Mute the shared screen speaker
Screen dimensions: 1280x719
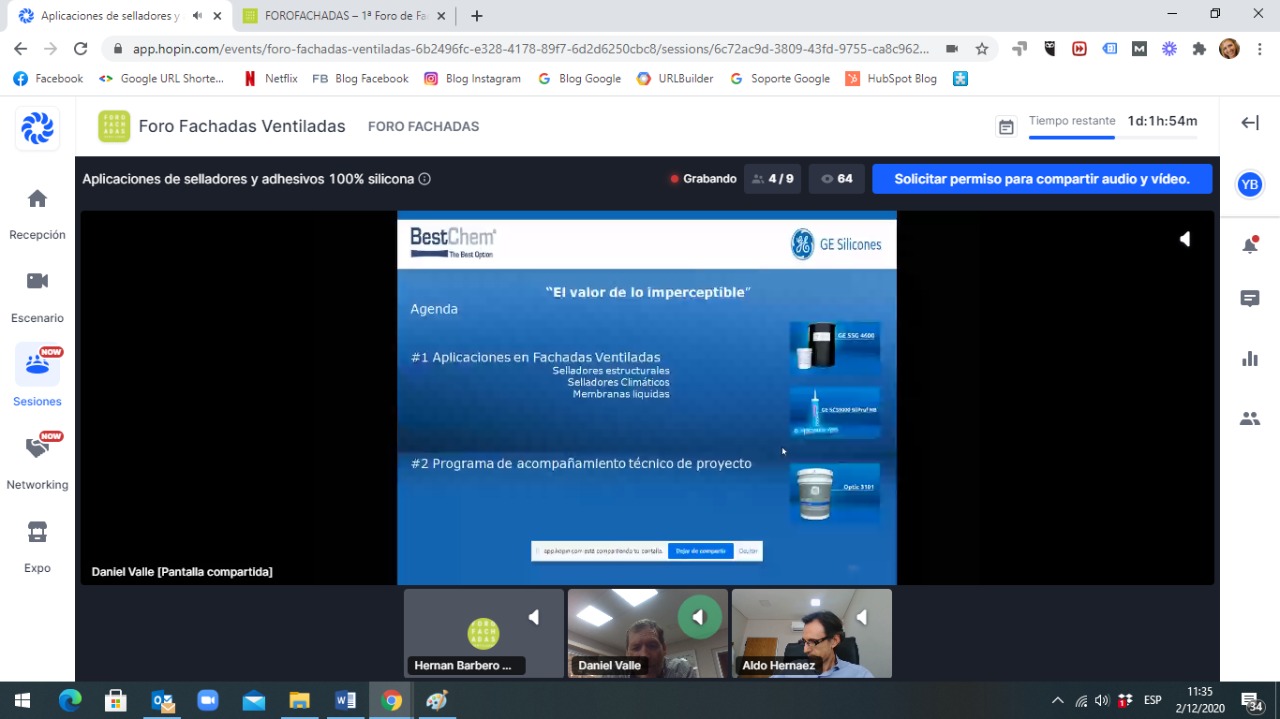pos(1185,239)
